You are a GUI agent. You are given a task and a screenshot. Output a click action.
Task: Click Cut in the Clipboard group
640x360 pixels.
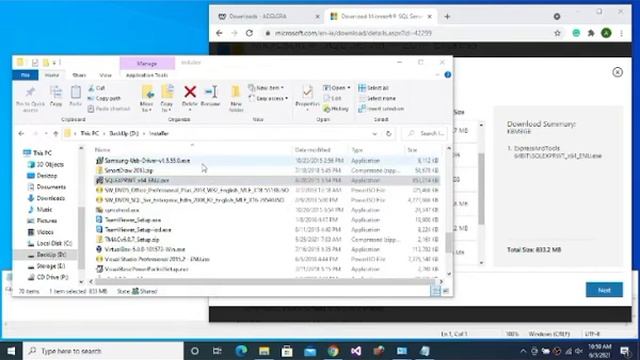97,88
